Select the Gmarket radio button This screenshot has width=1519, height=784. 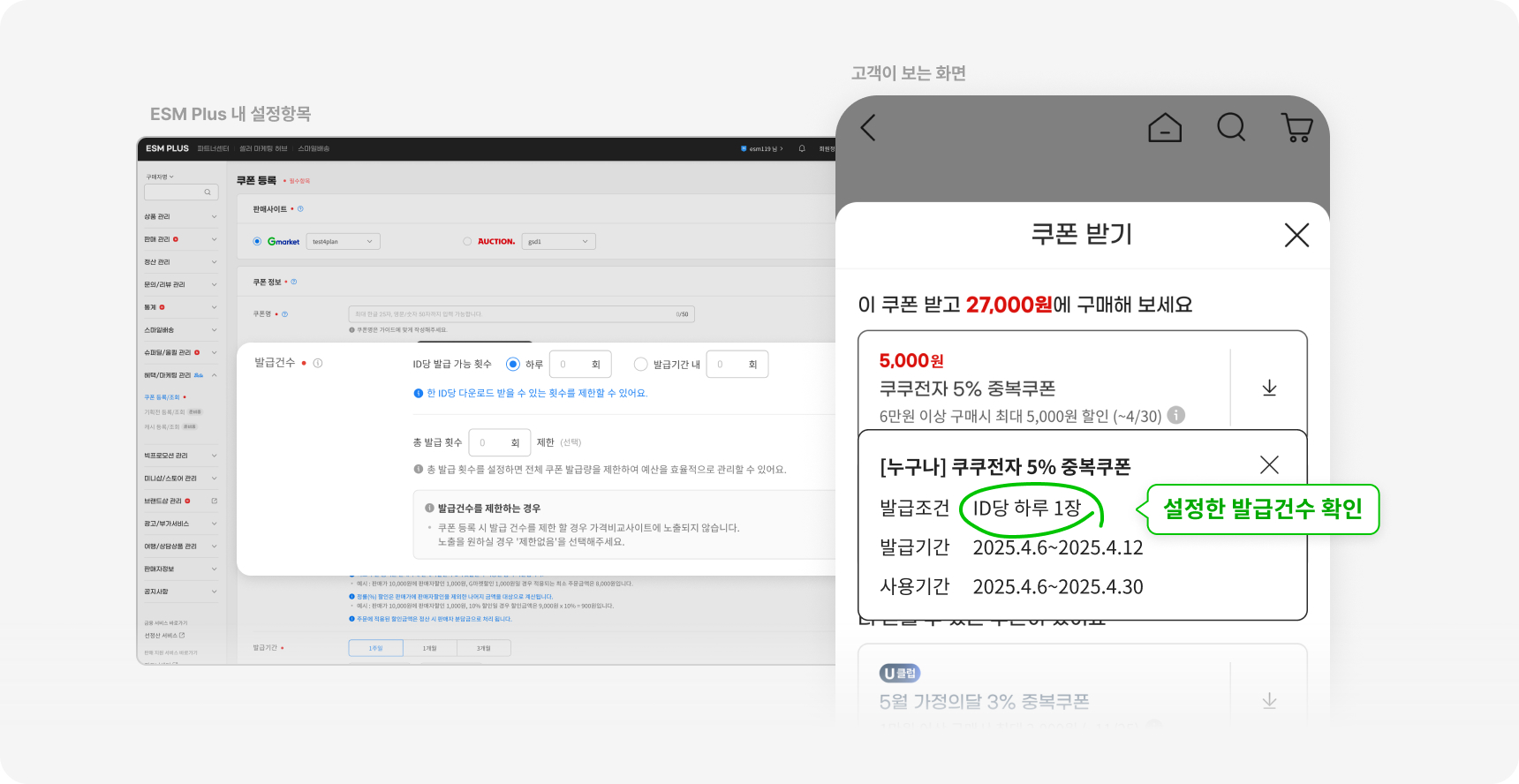pos(258,241)
